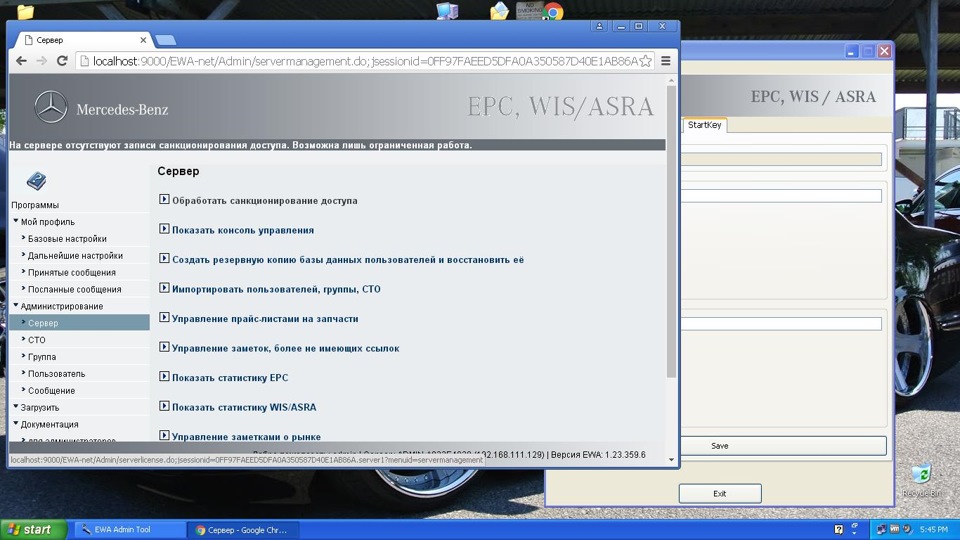Click arrow icon beside Управление прайс-листами
This screenshot has height=540, width=960.
pyautogui.click(x=163, y=317)
